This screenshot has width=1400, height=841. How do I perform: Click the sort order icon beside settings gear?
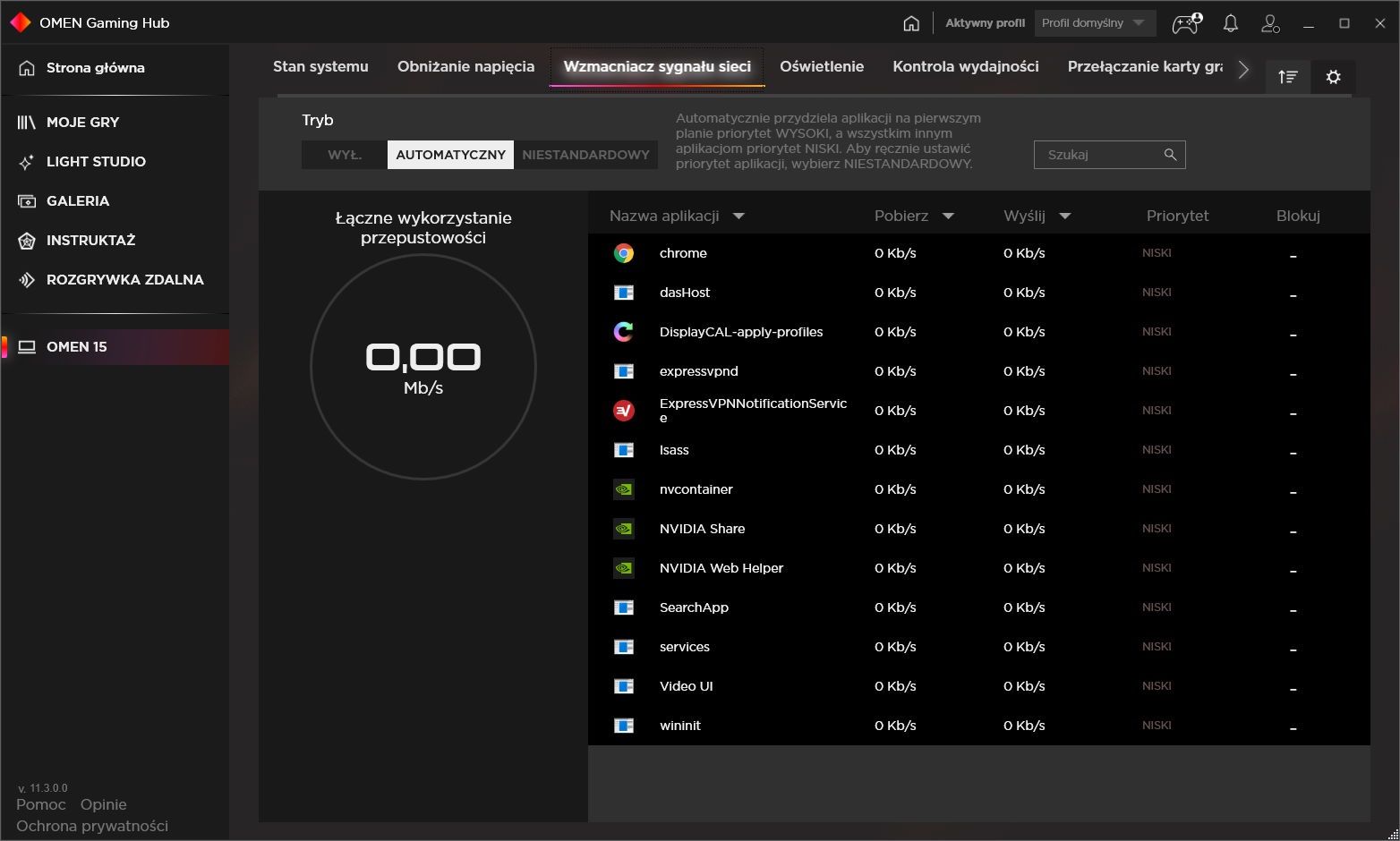coord(1288,77)
